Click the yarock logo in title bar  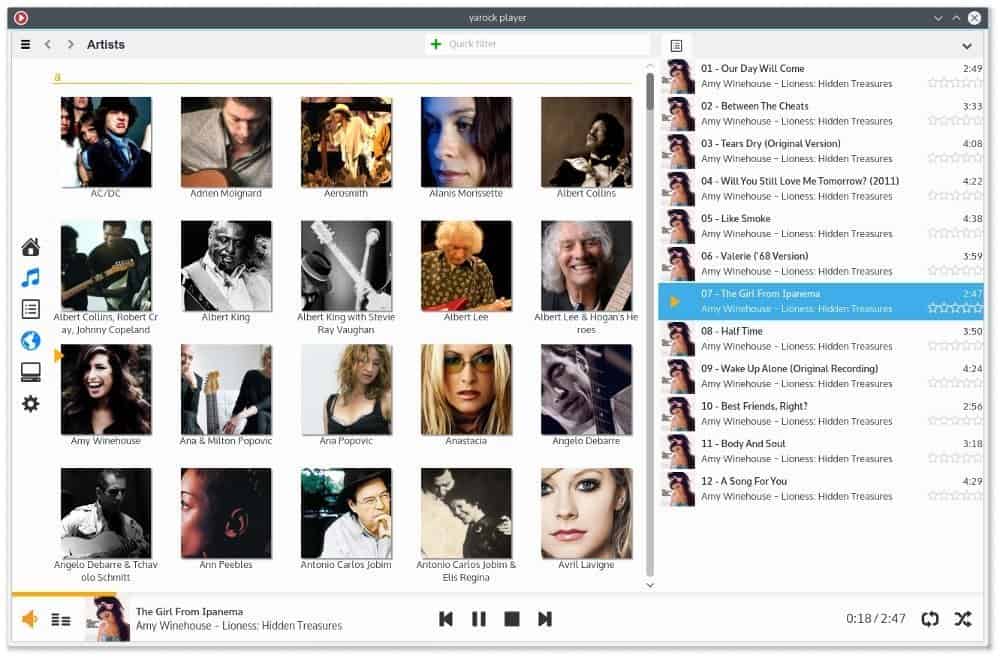click(21, 18)
